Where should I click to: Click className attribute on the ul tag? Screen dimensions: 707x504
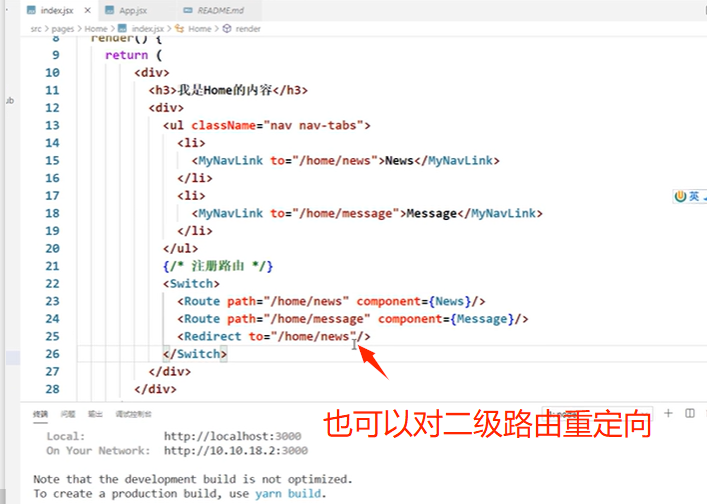point(223,125)
